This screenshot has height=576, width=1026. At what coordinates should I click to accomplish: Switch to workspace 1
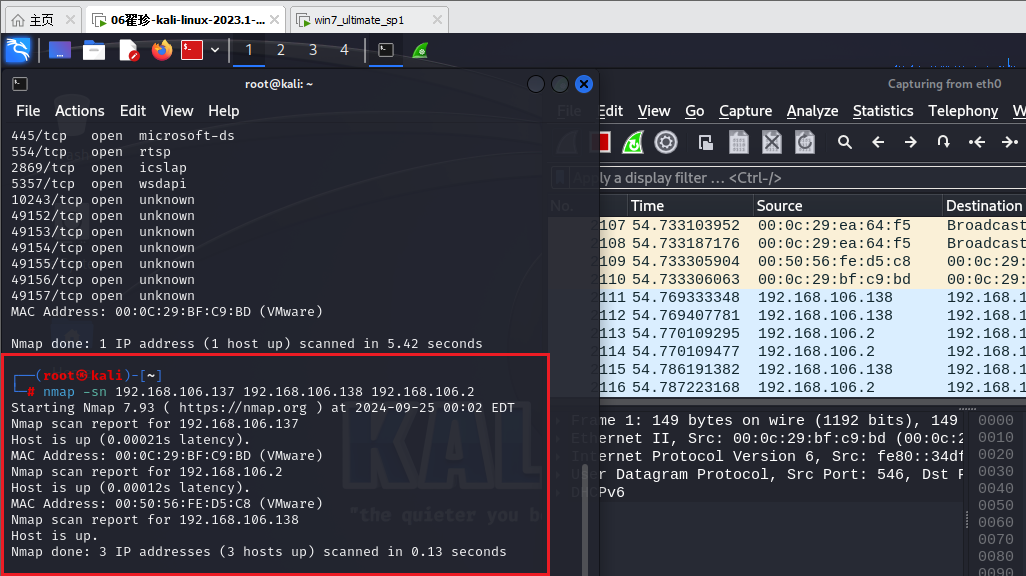point(249,50)
